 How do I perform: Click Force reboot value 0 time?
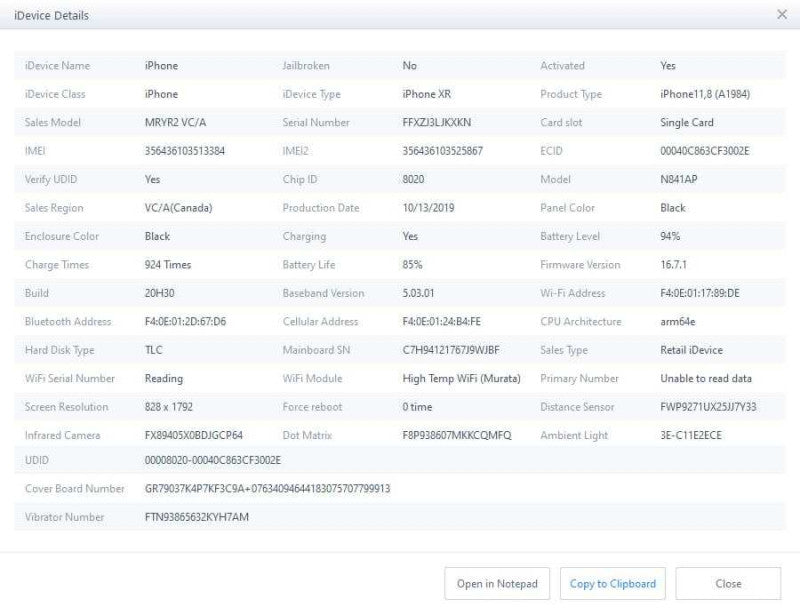click(x=417, y=407)
